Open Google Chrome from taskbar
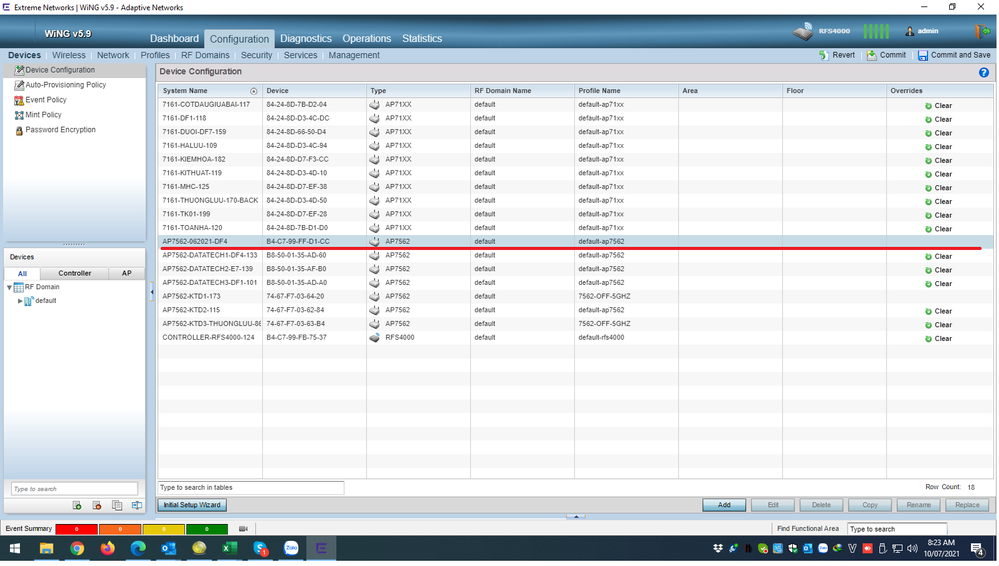This screenshot has height=566, width=999. pyautogui.click(x=77, y=549)
